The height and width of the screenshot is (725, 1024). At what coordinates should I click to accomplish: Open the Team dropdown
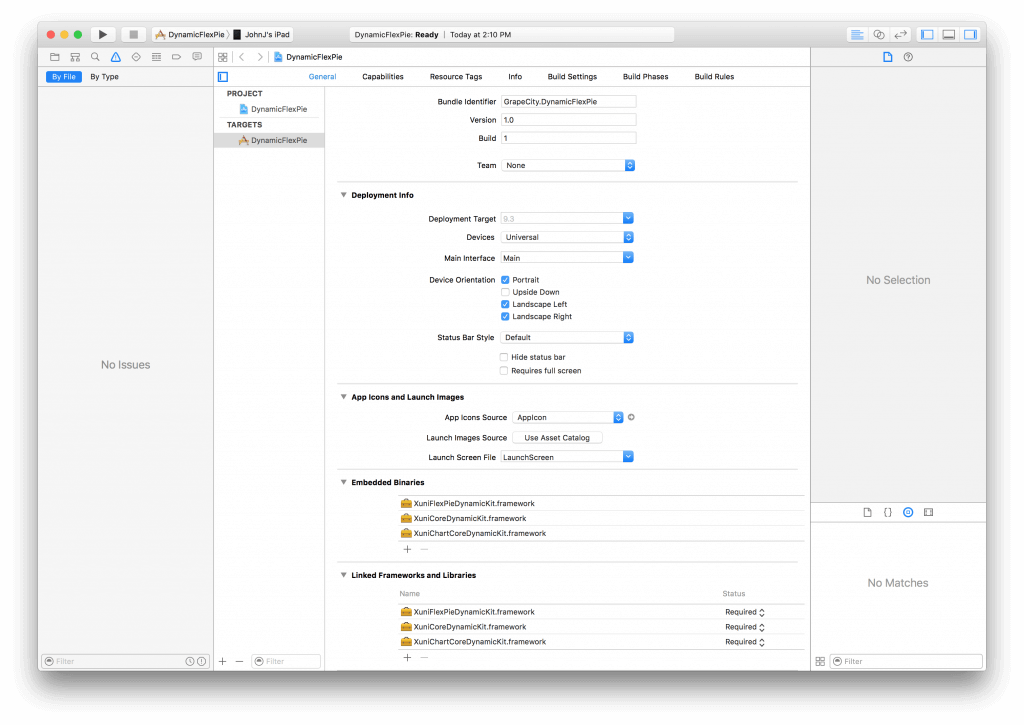(568, 166)
